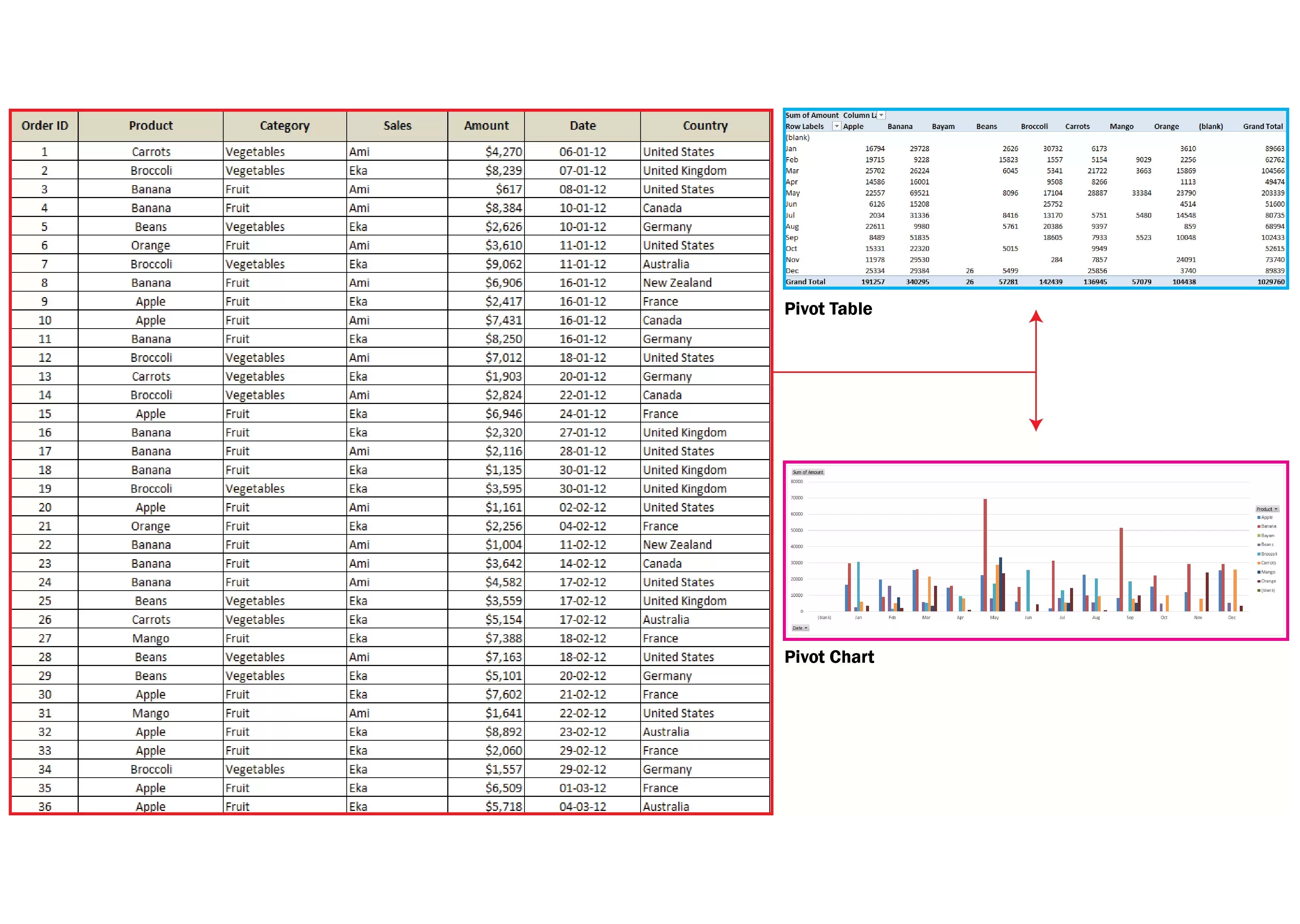Click the $8,239 amount cell
This screenshot has width=1300, height=924.
point(486,171)
